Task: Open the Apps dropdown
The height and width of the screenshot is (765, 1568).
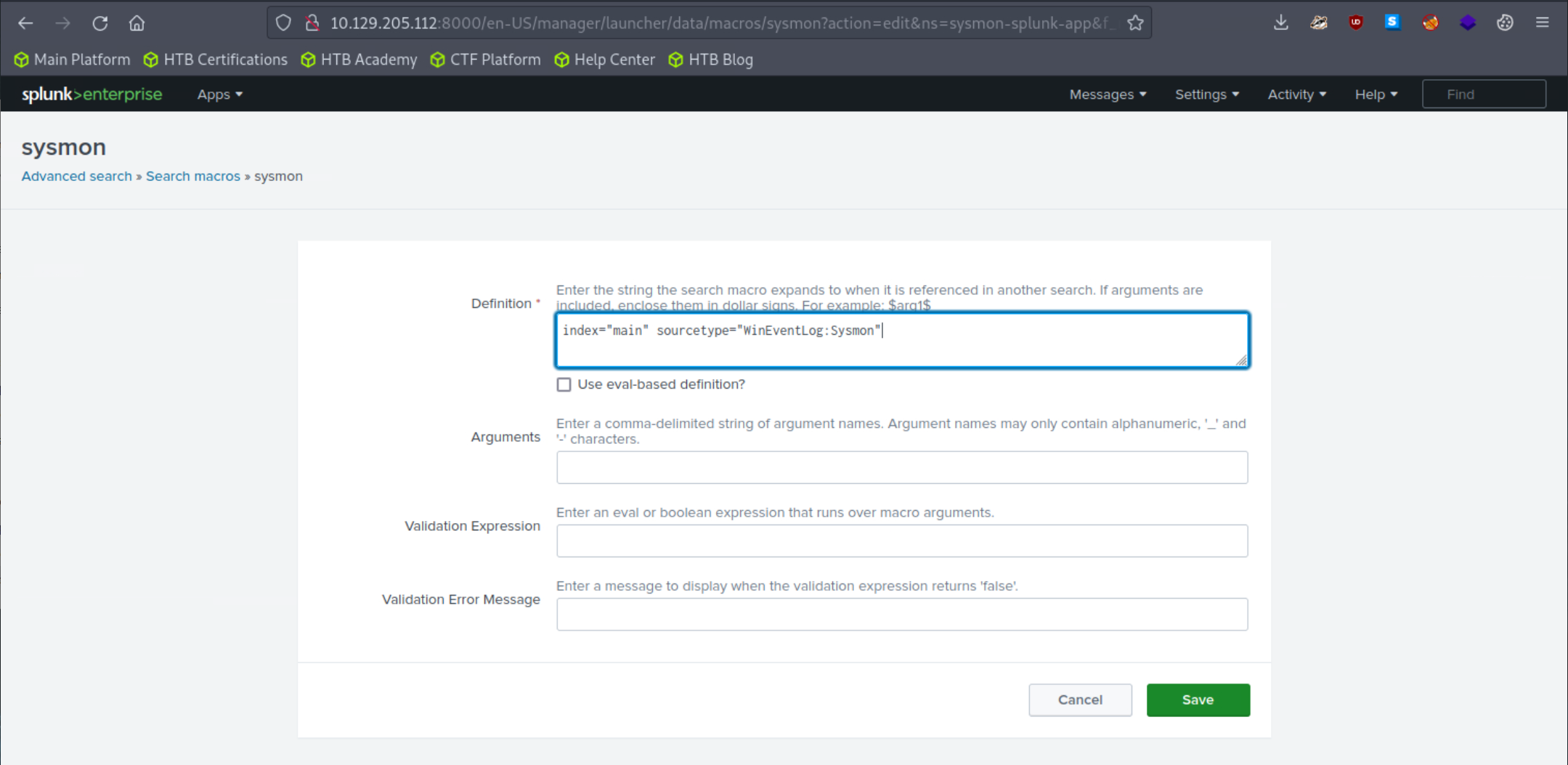Action: 219,94
